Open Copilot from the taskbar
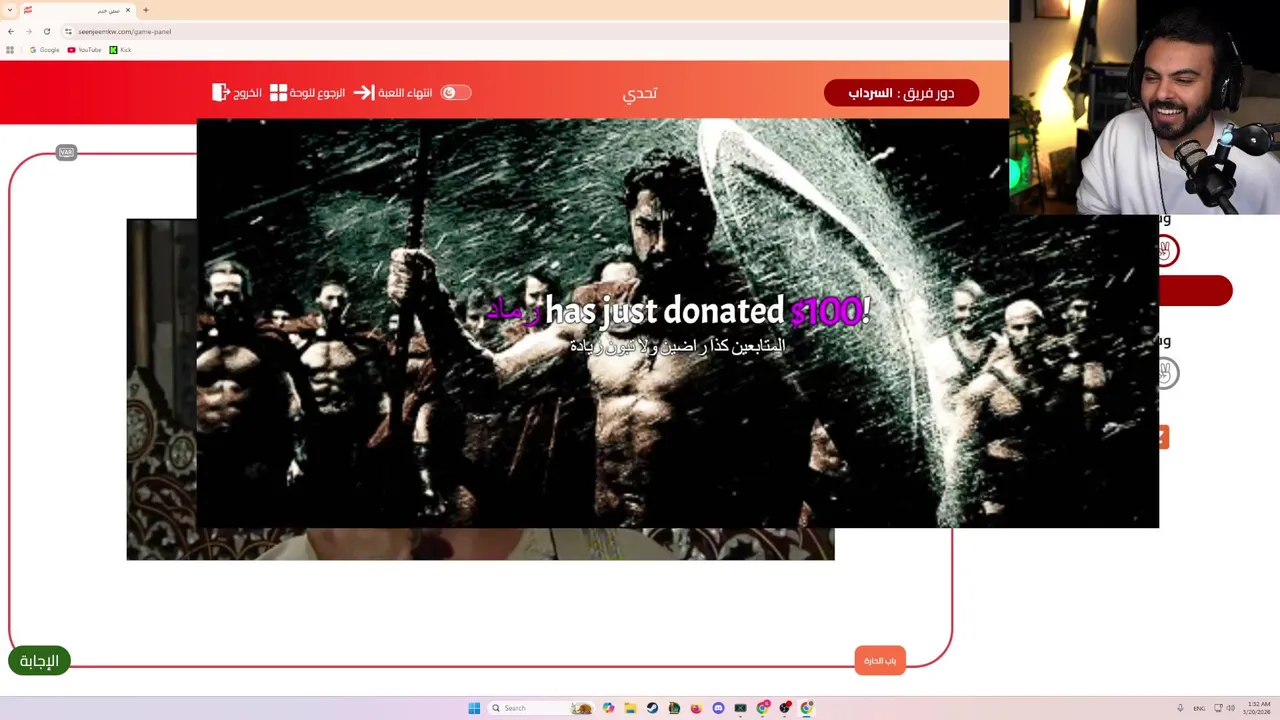 point(608,708)
